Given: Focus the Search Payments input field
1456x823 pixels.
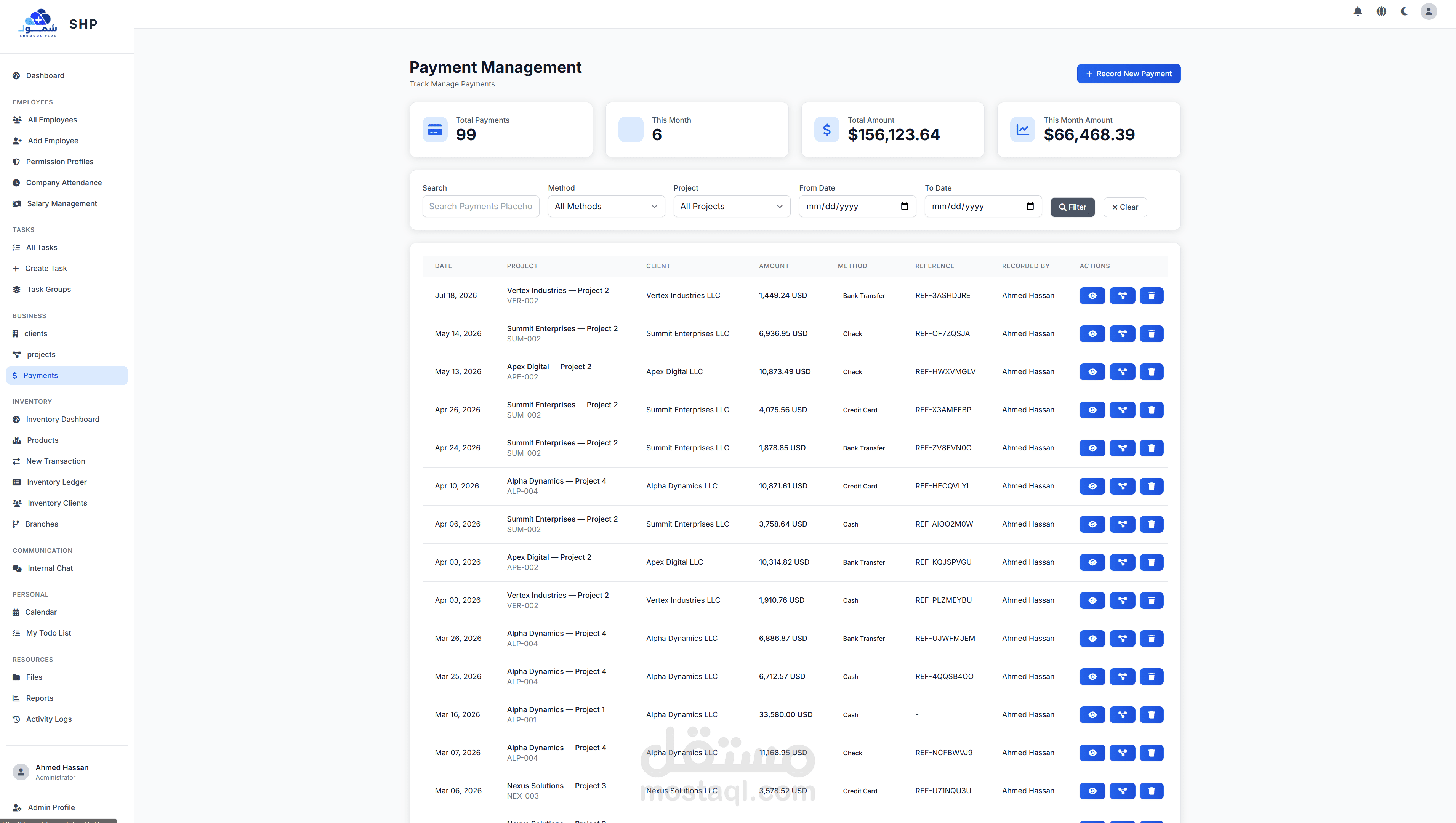Looking at the screenshot, I should (x=481, y=206).
